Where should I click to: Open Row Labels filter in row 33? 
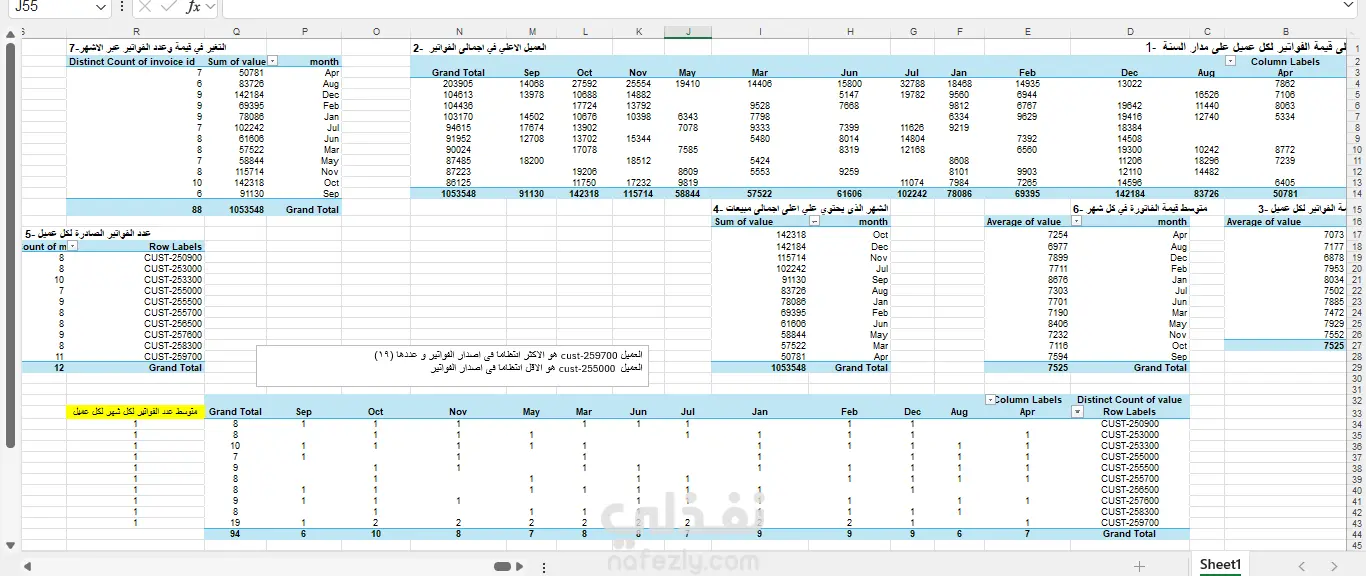point(1077,411)
